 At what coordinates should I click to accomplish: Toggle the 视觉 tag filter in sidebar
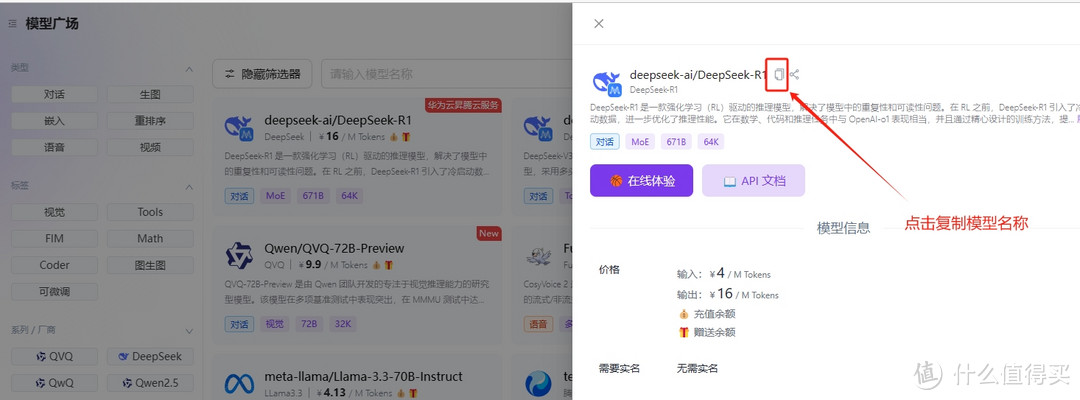point(54,212)
